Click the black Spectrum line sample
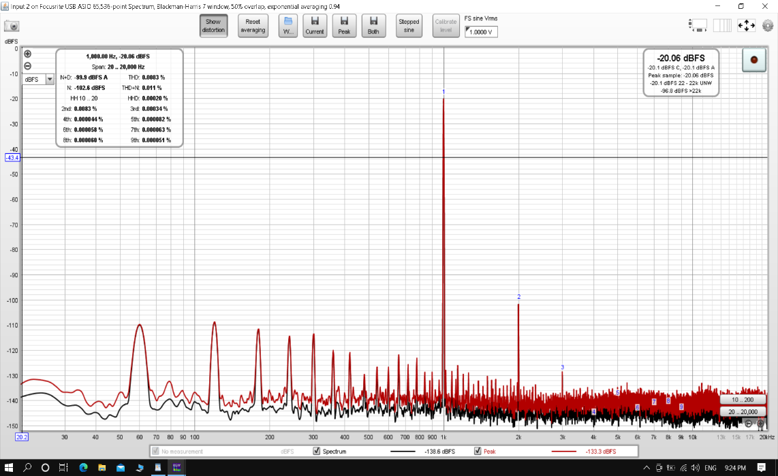 (x=402, y=451)
